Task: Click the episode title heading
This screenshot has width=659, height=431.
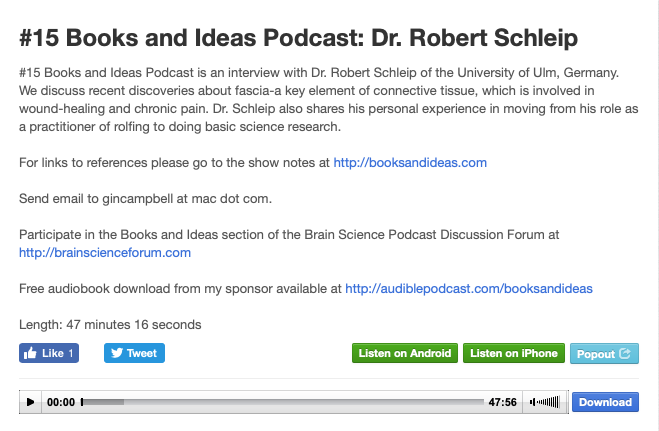Action: (298, 38)
